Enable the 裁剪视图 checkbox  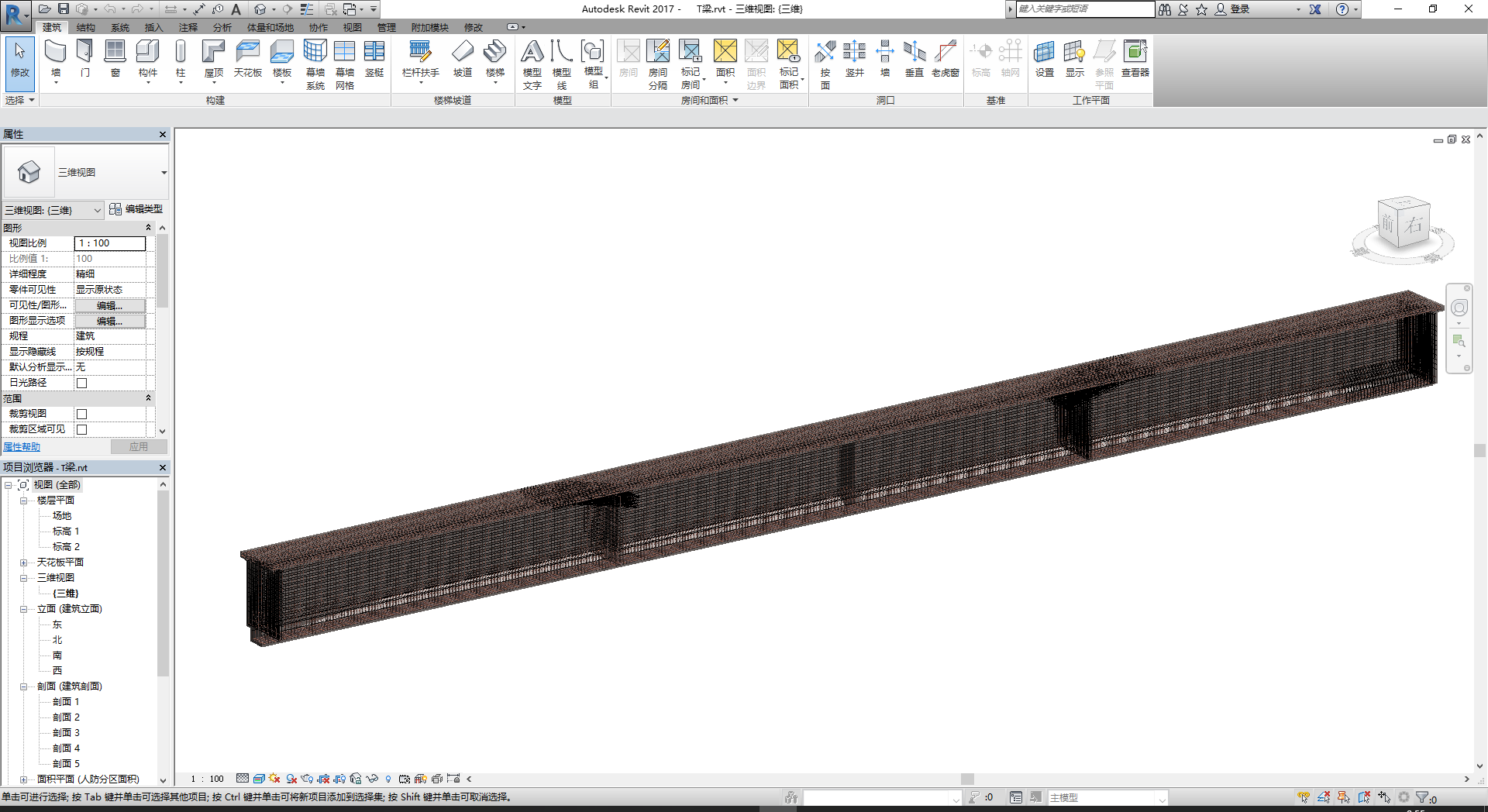pyautogui.click(x=81, y=413)
